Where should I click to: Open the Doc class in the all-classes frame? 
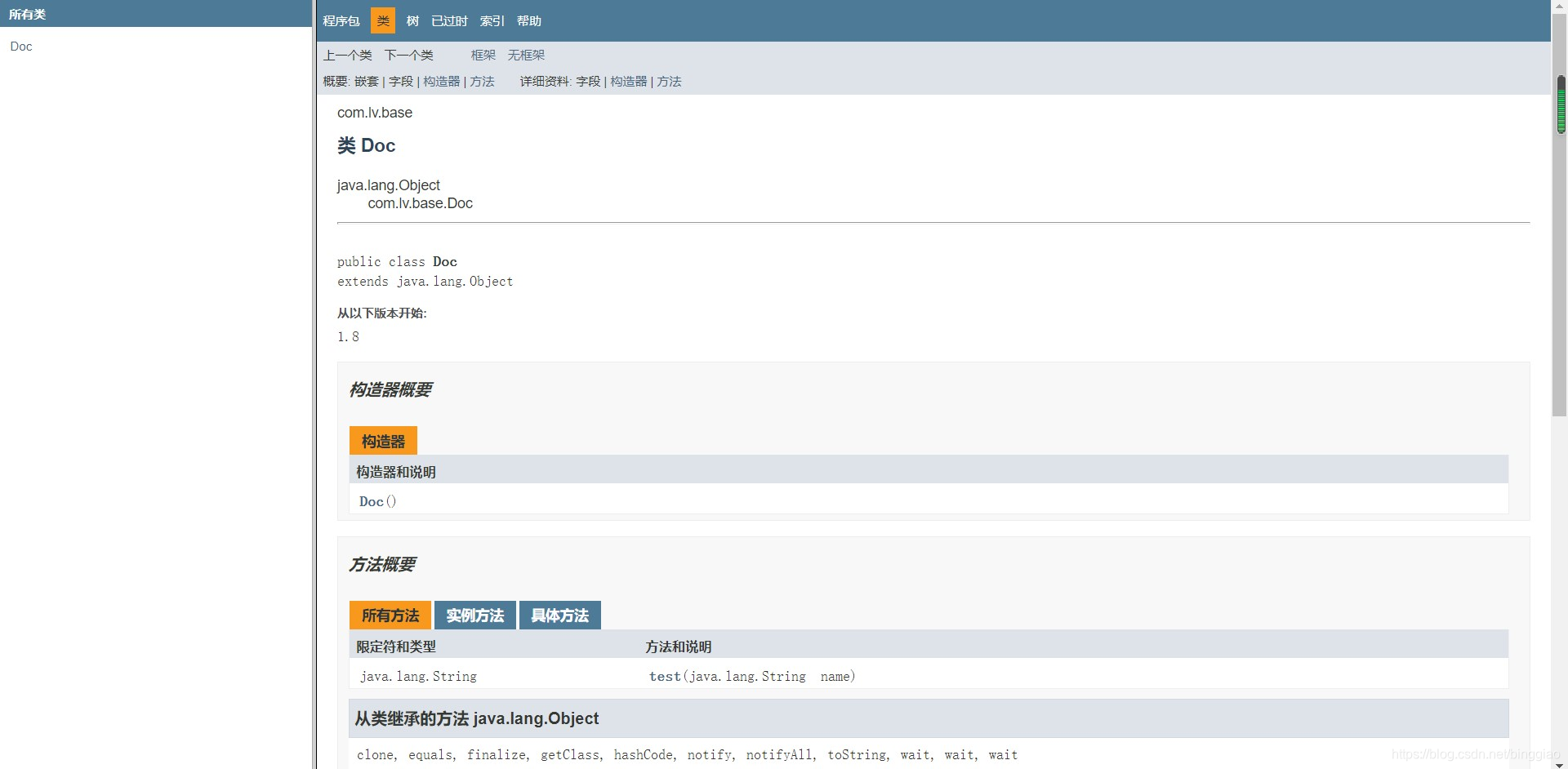coord(21,47)
